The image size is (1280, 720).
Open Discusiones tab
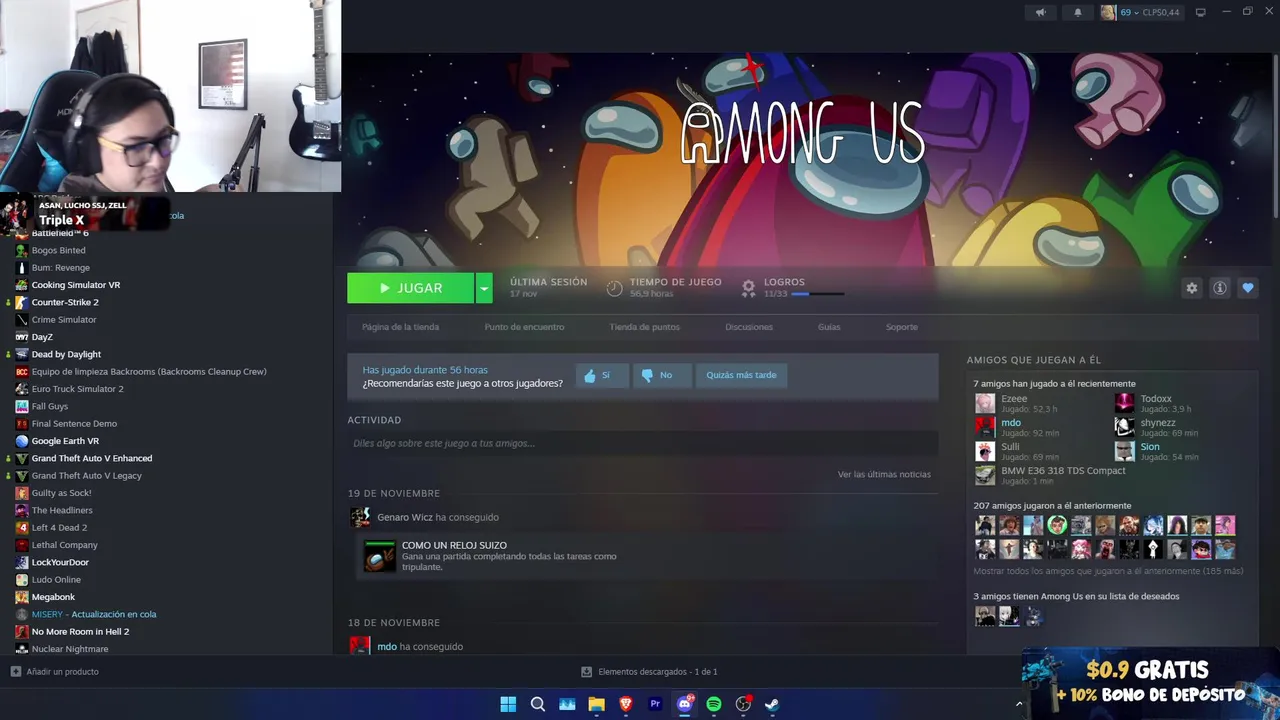pos(749,327)
